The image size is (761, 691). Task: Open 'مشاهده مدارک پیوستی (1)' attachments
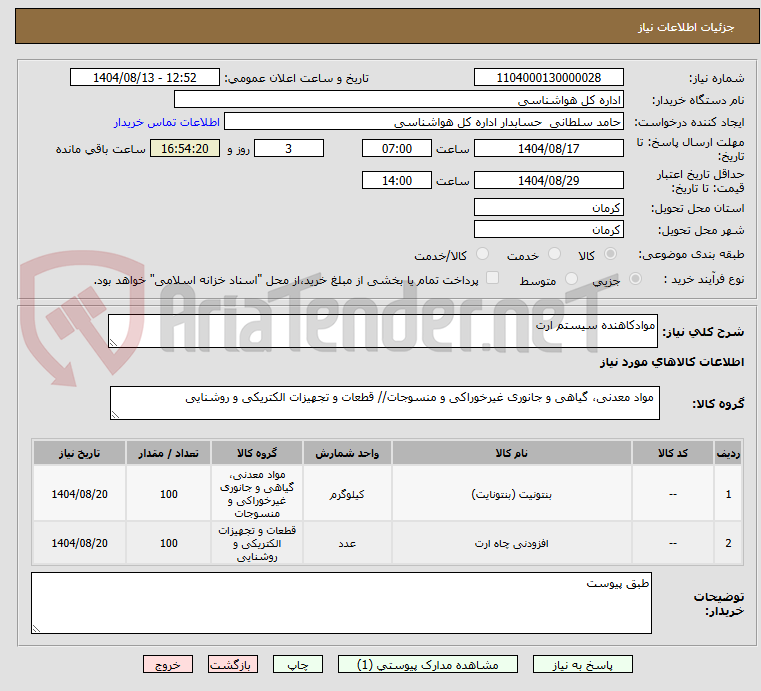coord(428,664)
